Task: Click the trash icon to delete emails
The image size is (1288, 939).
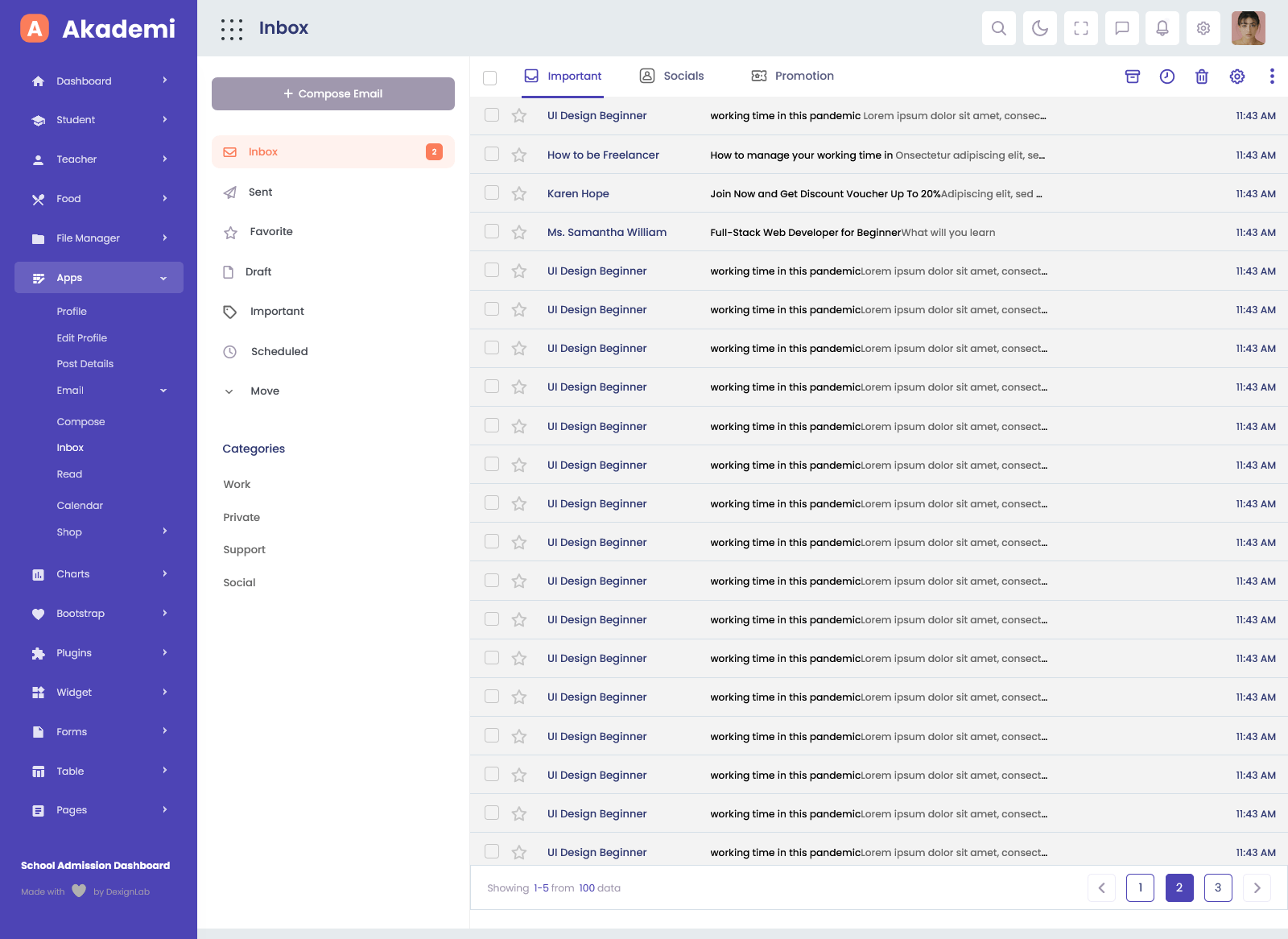Action: pyautogui.click(x=1201, y=77)
